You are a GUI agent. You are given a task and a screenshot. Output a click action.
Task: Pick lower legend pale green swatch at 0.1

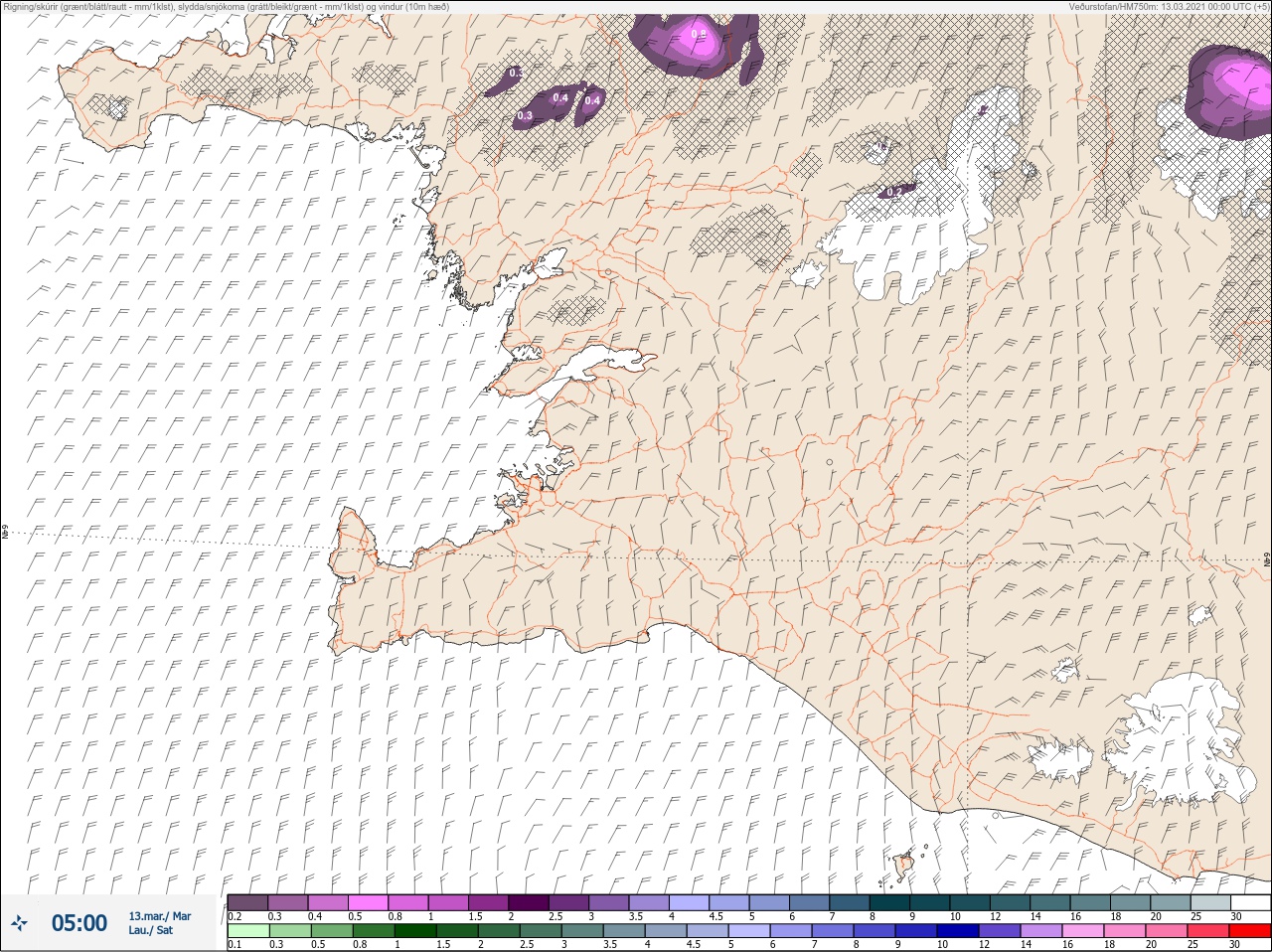(x=247, y=930)
